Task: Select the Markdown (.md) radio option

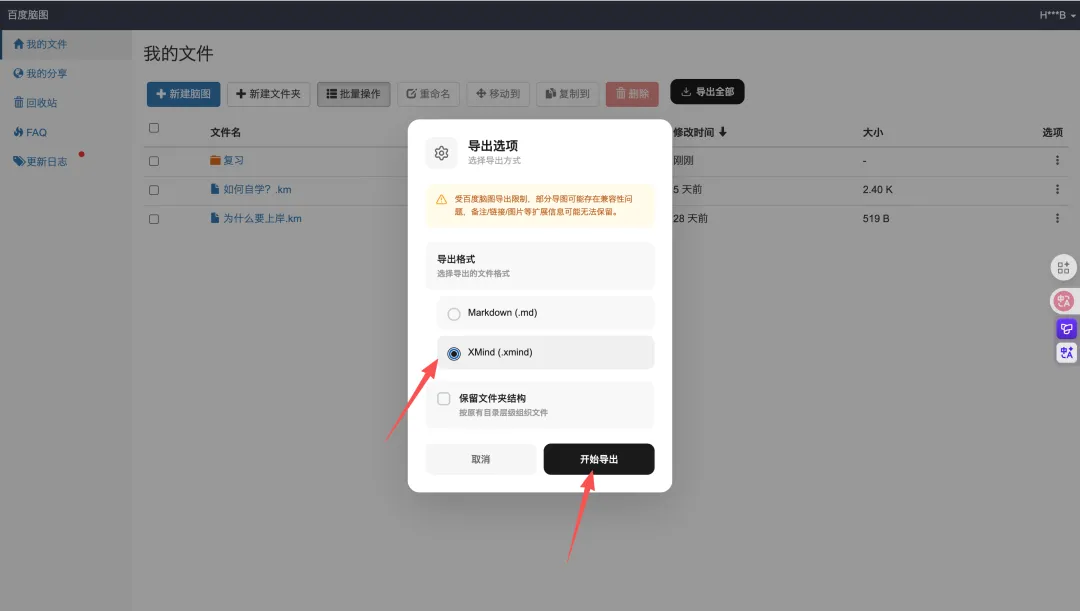Action: [454, 314]
